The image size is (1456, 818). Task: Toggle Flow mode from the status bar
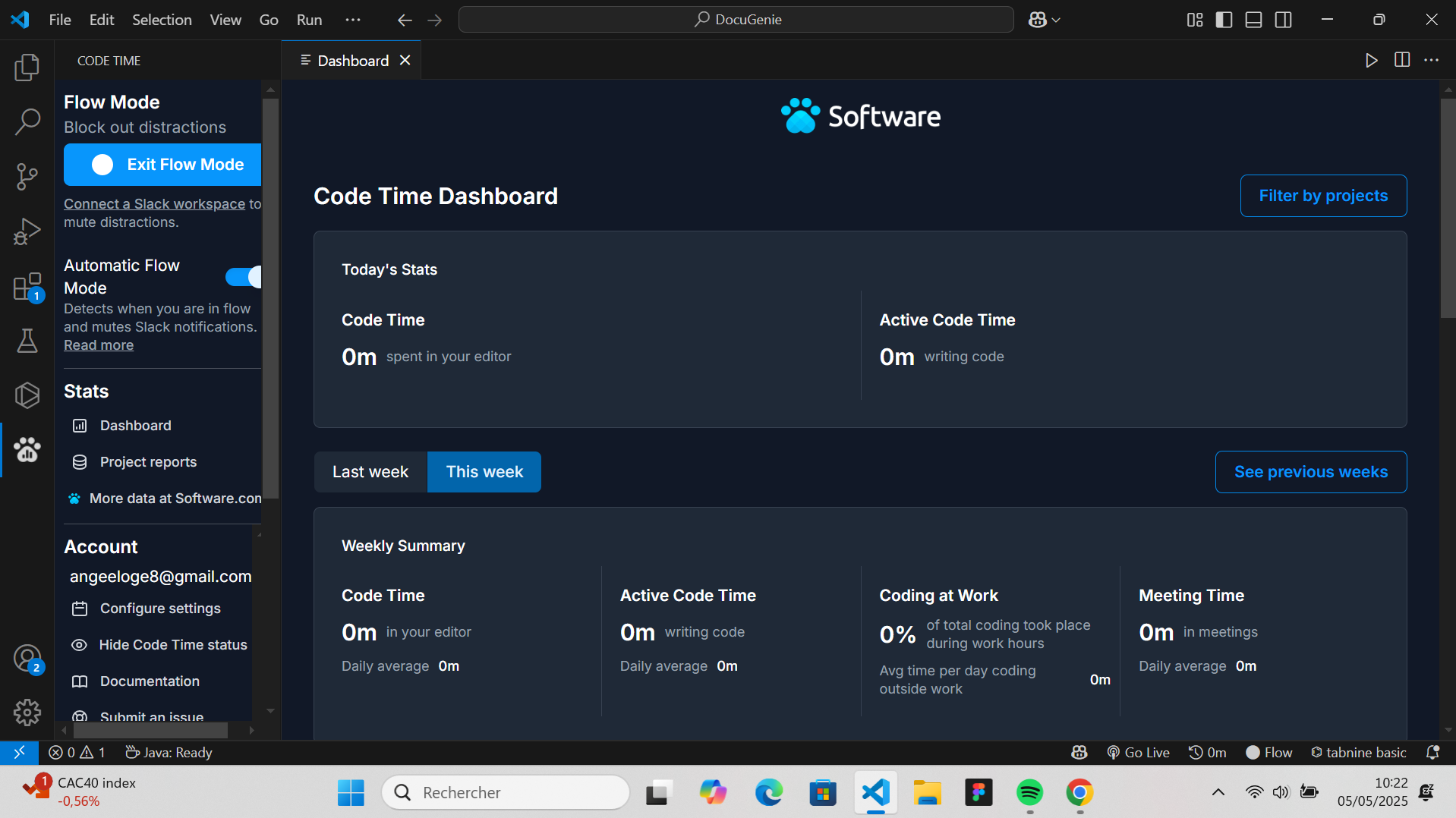[1268, 752]
